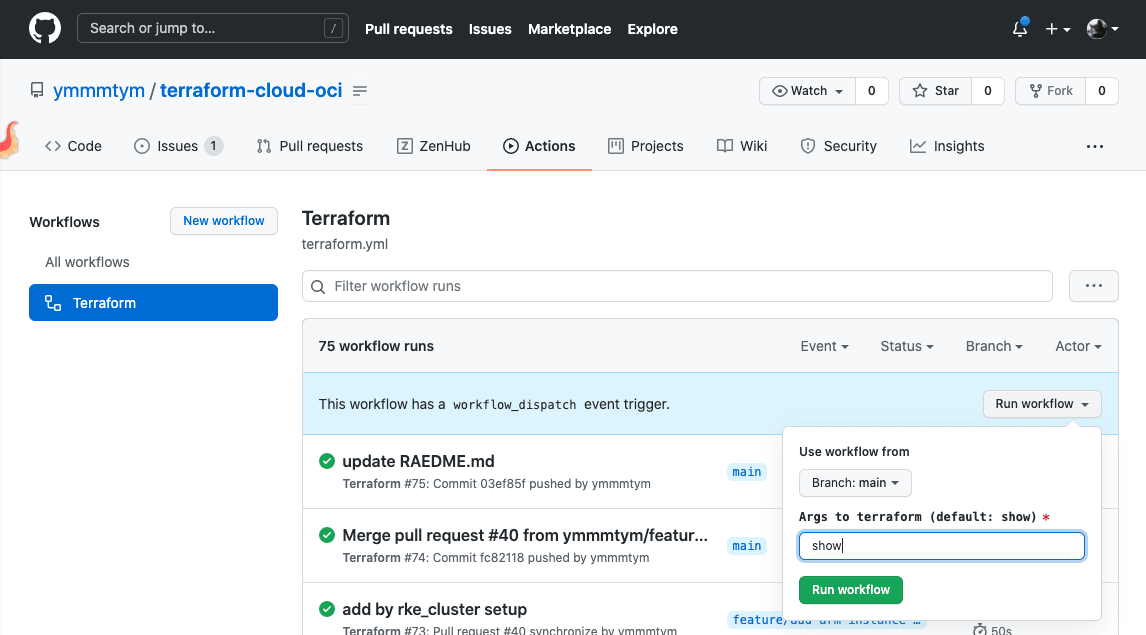Click the Filter workflow runs search field
Screen dimensions: 1146x635
[677, 286]
